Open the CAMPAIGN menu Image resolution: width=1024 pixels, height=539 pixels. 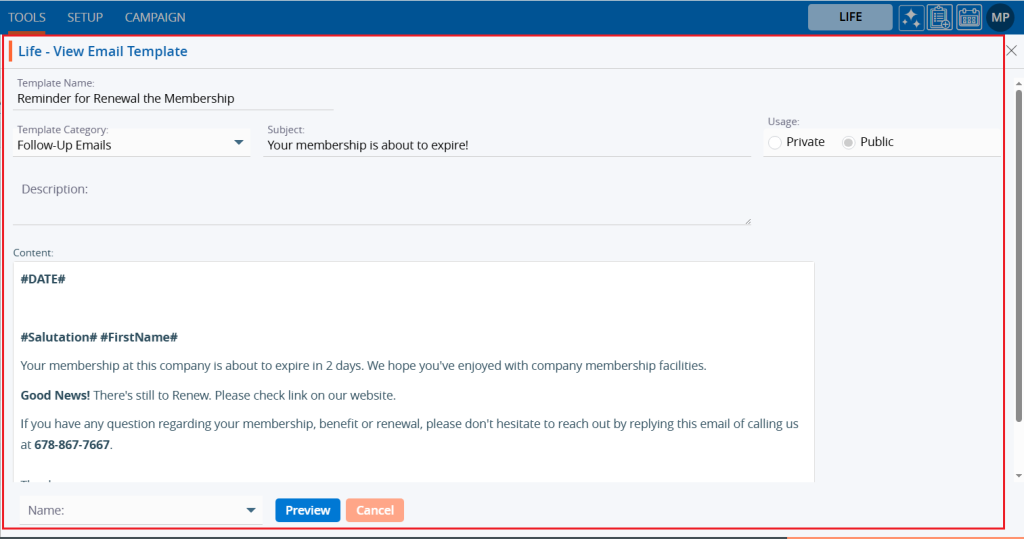click(x=155, y=17)
